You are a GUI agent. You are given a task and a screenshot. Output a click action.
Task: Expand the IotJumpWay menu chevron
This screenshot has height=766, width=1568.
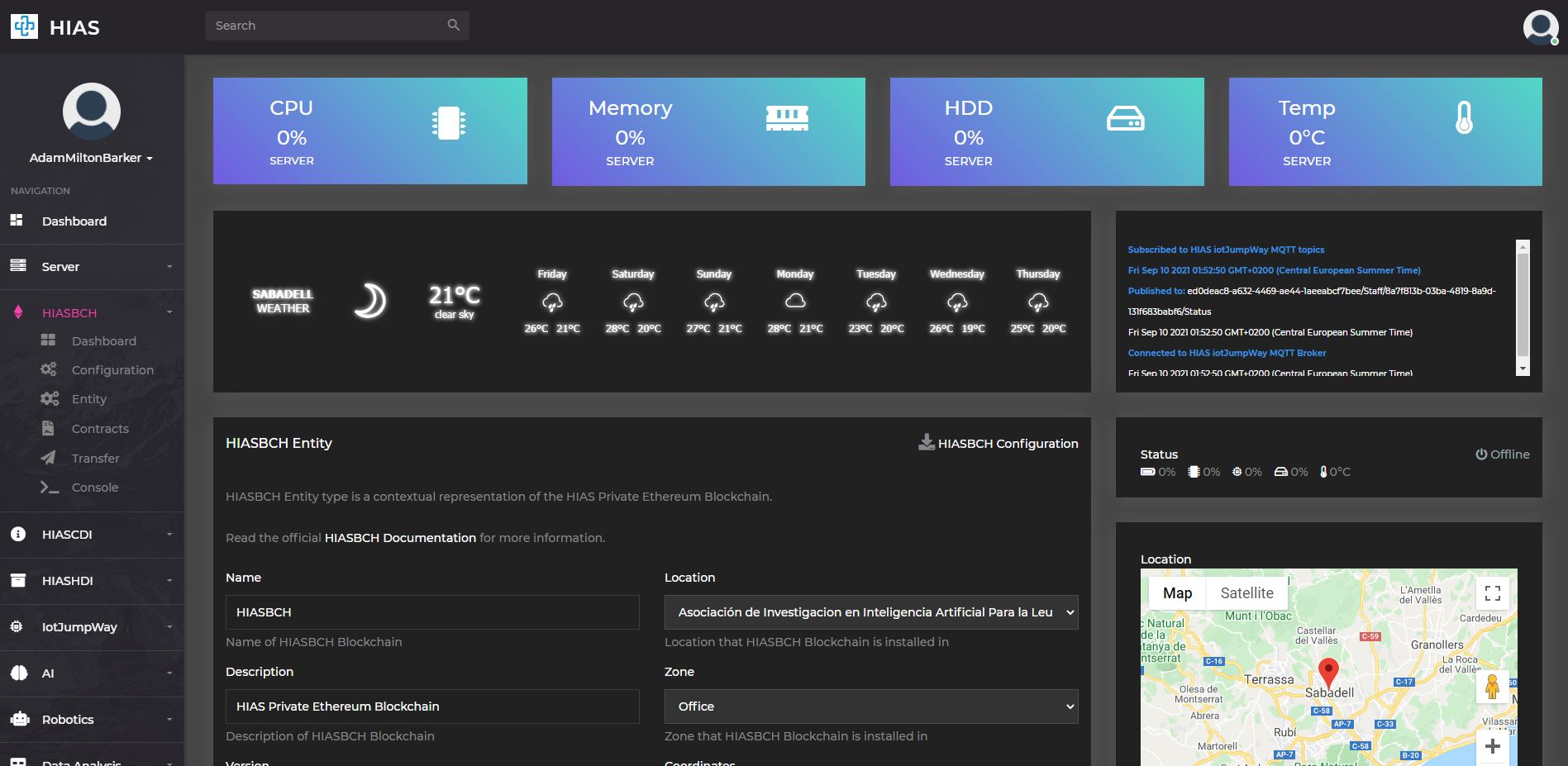pyautogui.click(x=169, y=627)
